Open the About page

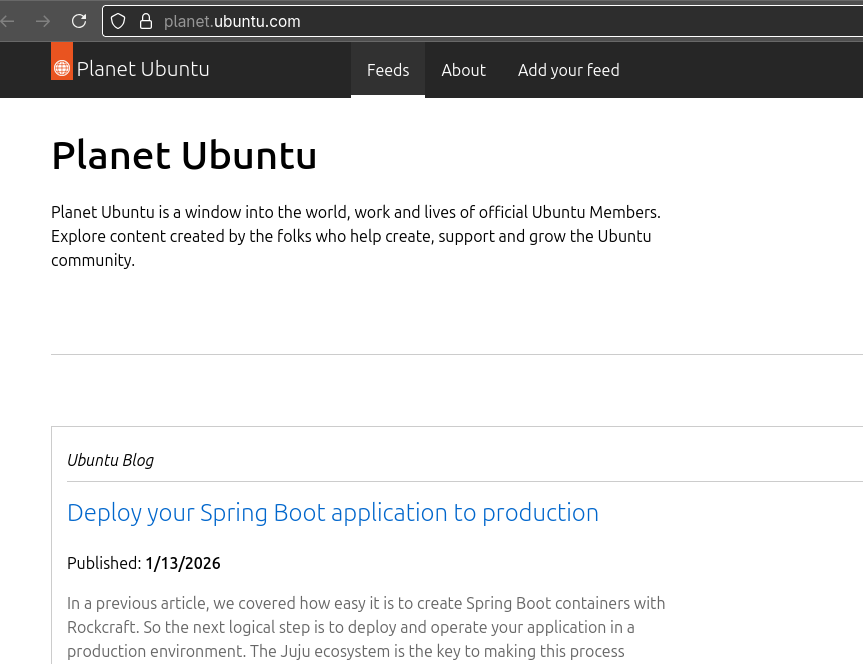pos(463,70)
